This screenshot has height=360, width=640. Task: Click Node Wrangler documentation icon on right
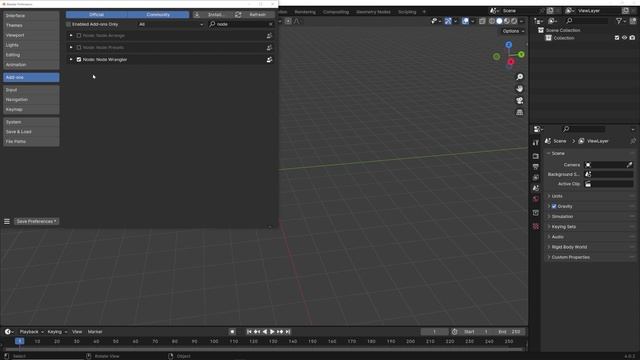tap(269, 60)
